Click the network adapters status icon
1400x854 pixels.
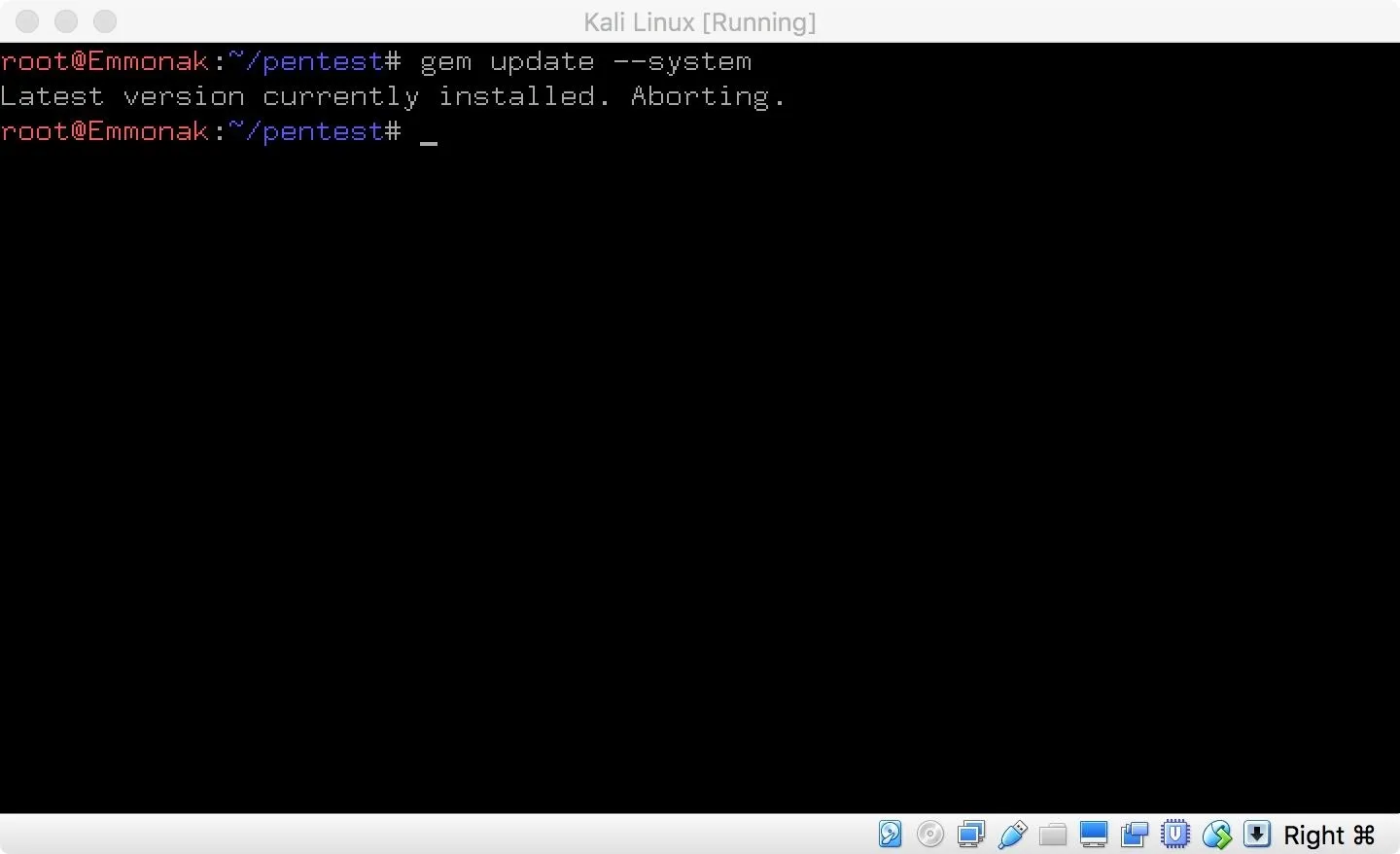(x=971, y=835)
